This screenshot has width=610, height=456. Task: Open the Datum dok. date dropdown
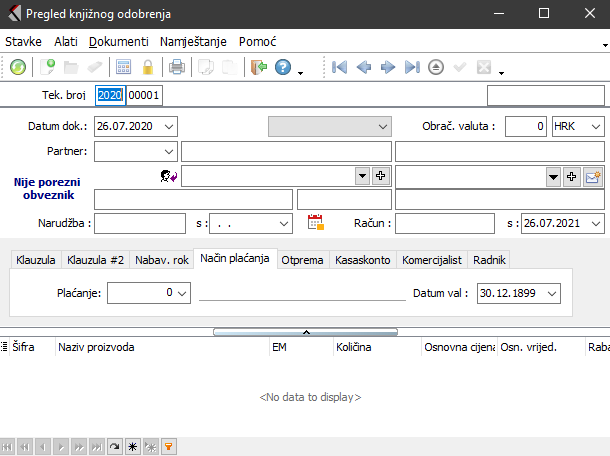(x=167, y=126)
